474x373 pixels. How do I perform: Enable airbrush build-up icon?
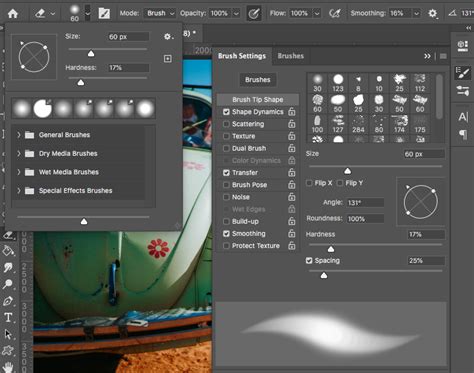[335, 13]
